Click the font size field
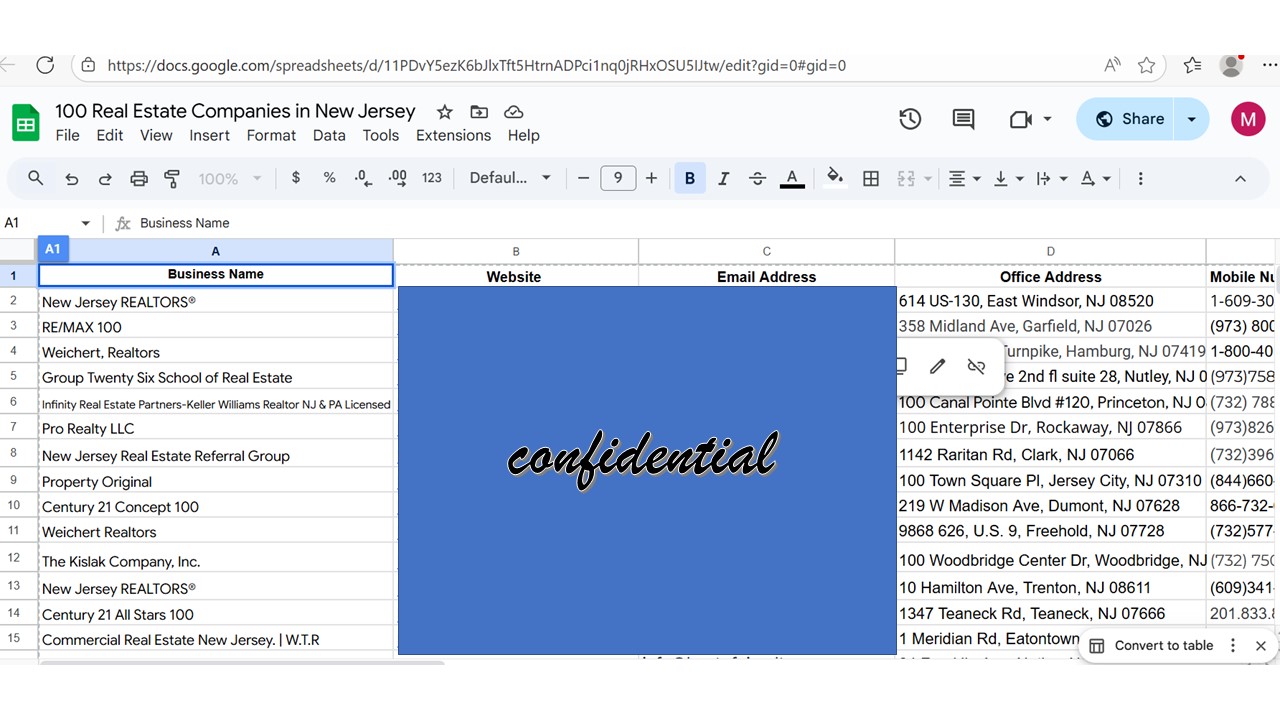This screenshot has height=720, width=1280. pyautogui.click(x=618, y=178)
